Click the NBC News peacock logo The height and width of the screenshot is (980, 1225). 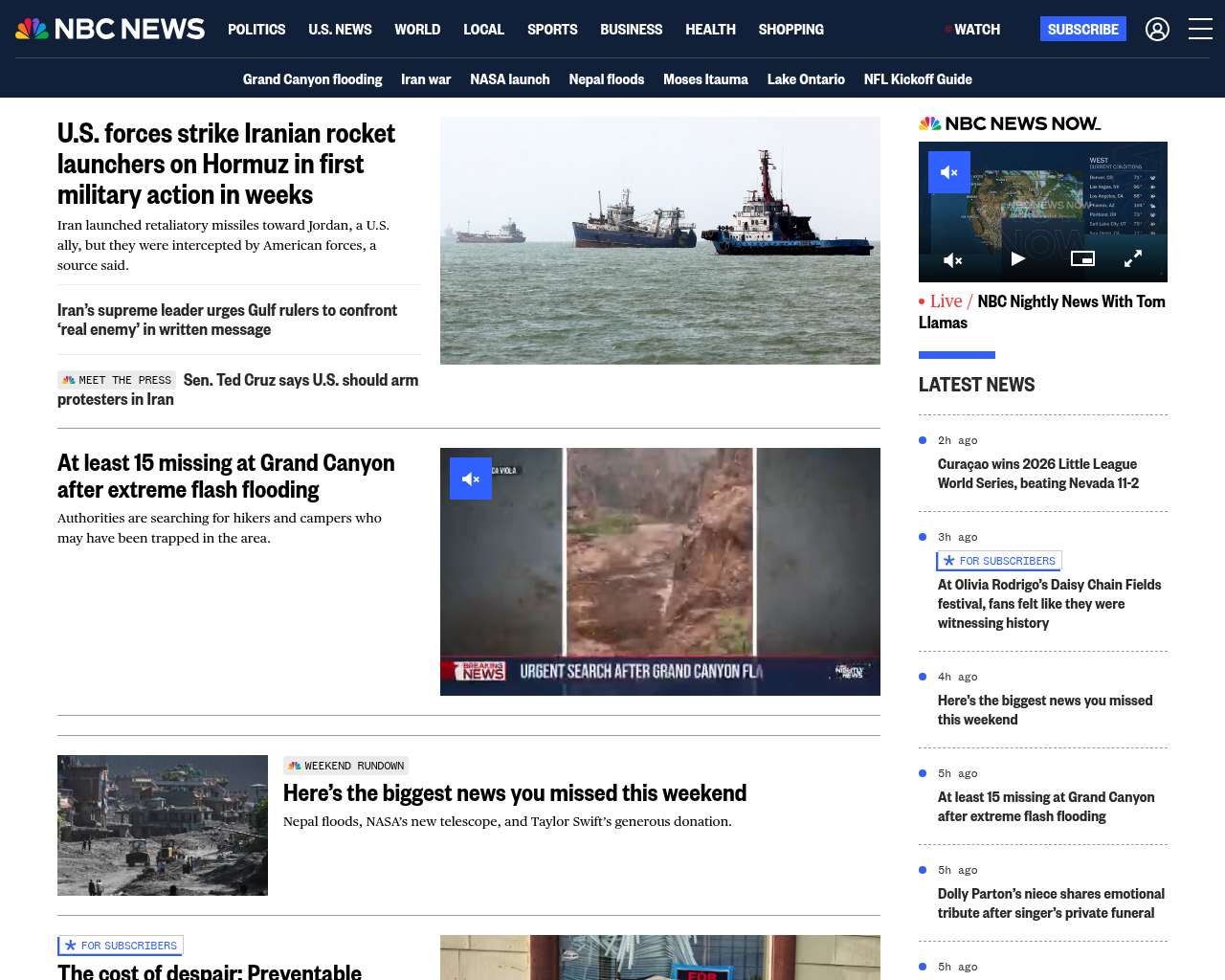click(x=110, y=29)
